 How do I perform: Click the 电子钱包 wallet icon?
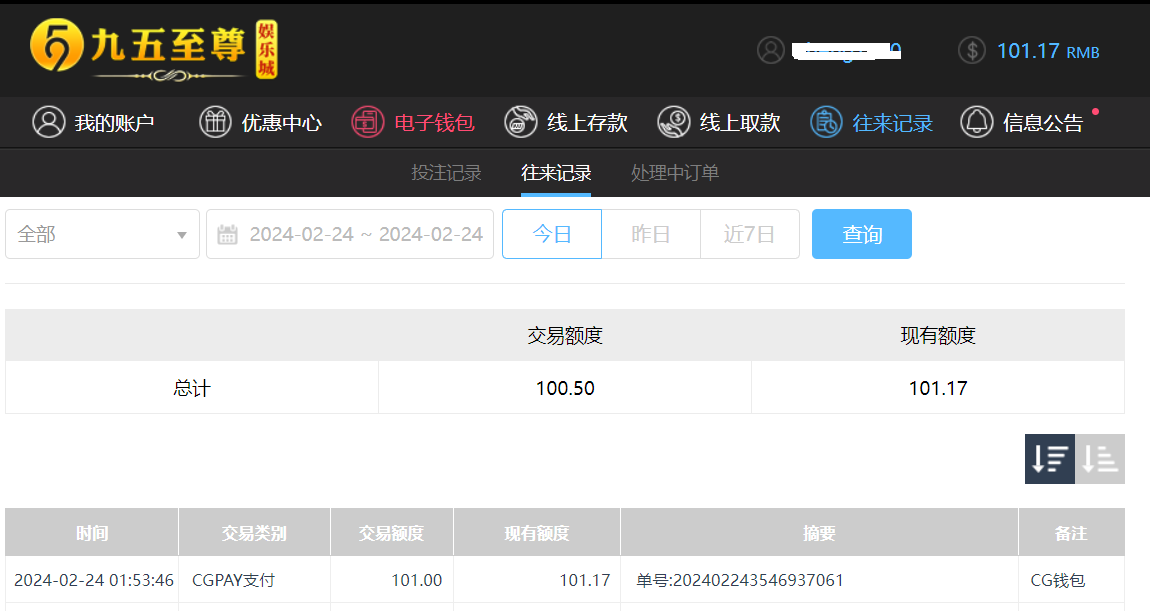point(368,122)
